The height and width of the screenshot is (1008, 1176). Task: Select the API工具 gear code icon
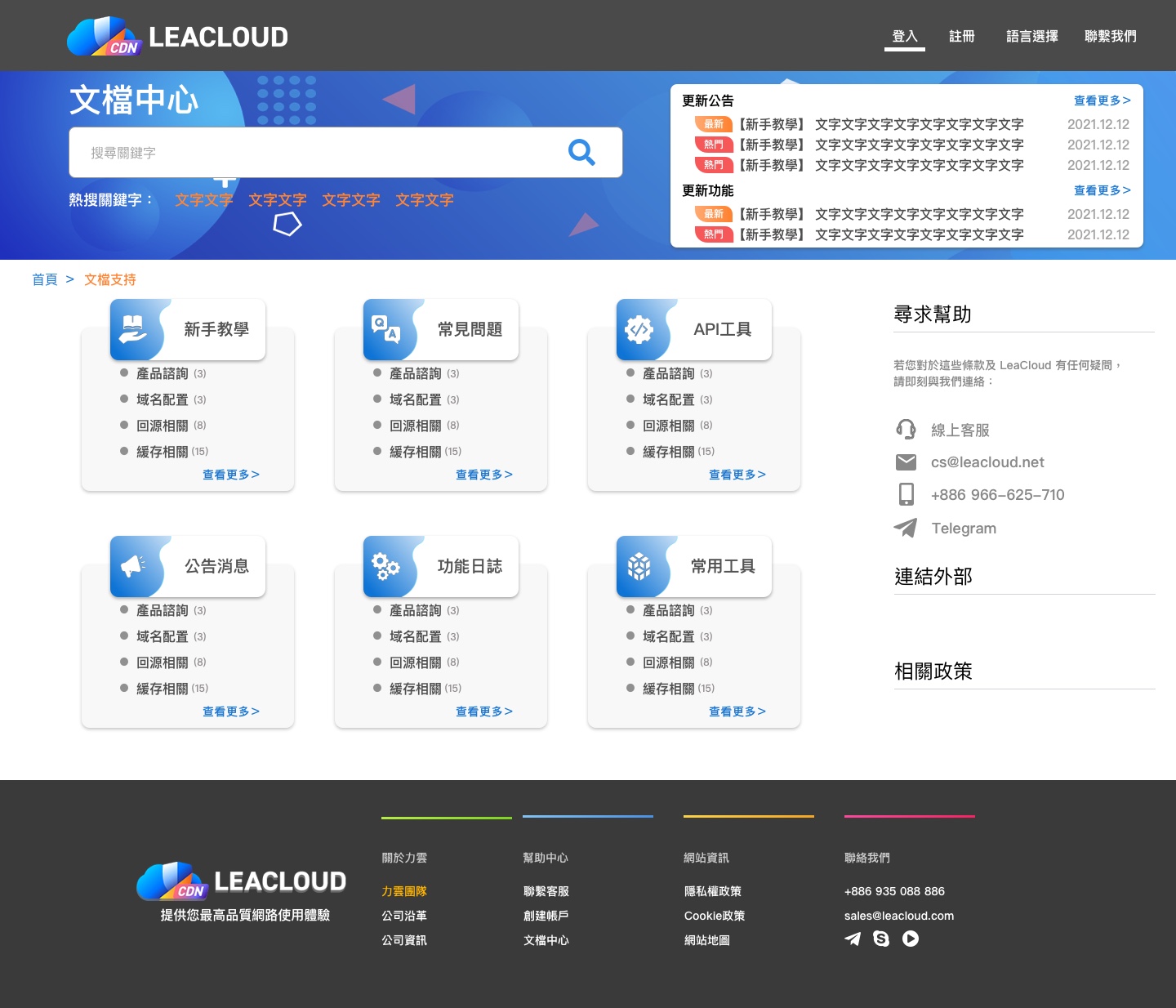(x=639, y=329)
